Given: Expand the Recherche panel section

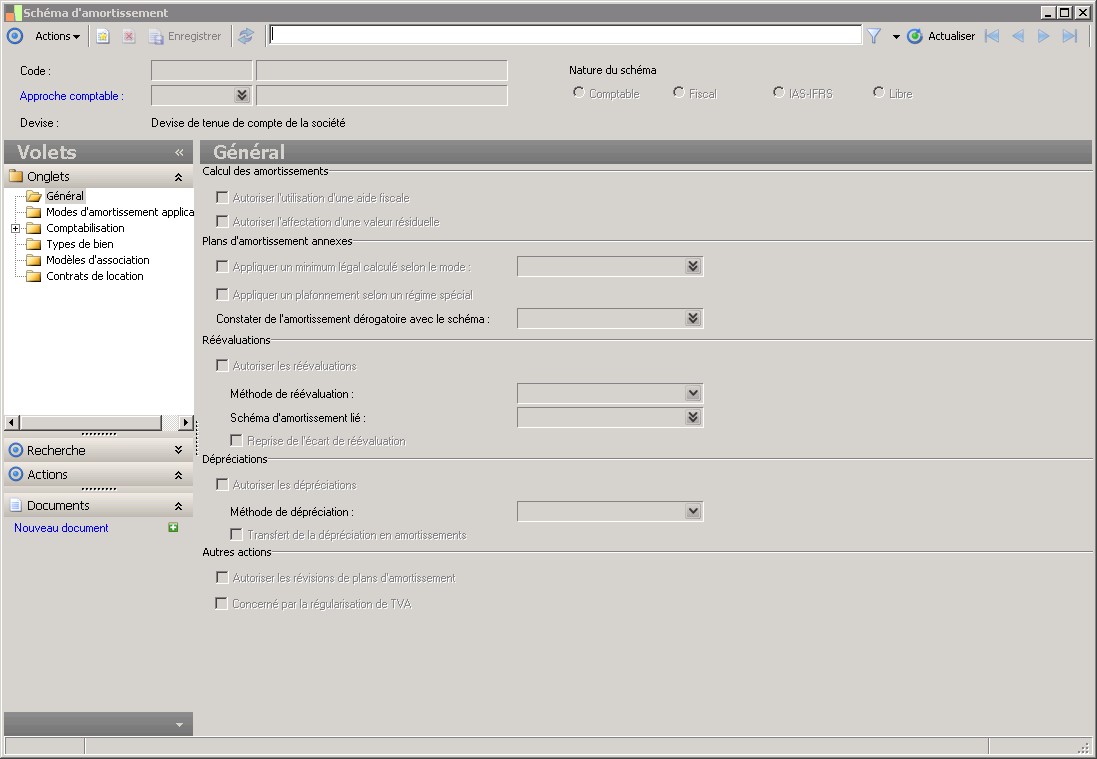Looking at the screenshot, I should click(178, 450).
